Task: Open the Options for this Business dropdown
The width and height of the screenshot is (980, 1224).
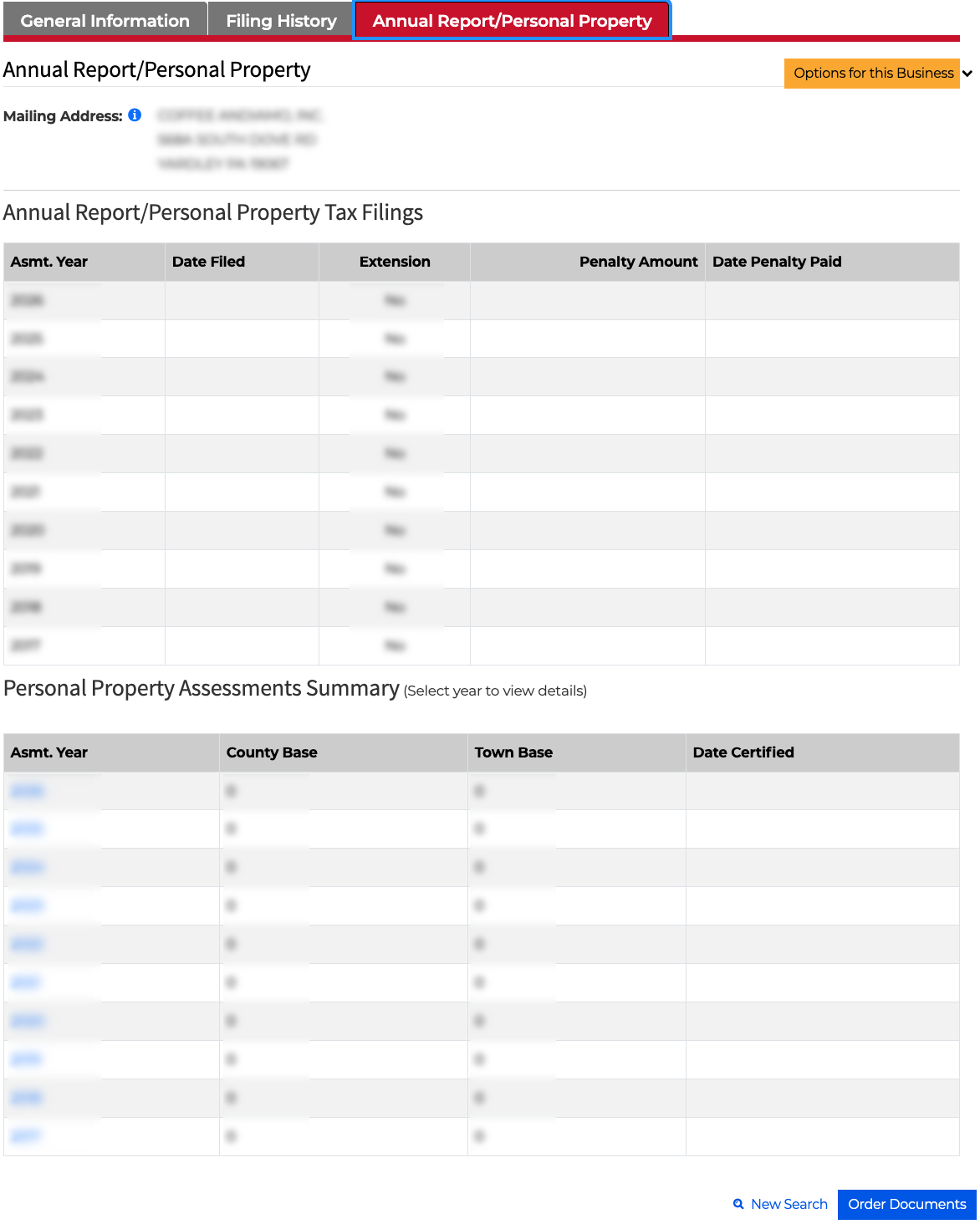Action: click(872, 74)
